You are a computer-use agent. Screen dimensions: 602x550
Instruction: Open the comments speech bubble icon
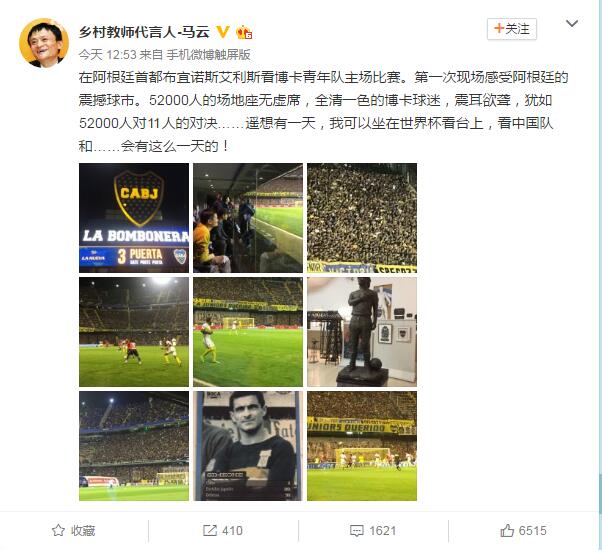coord(357,531)
